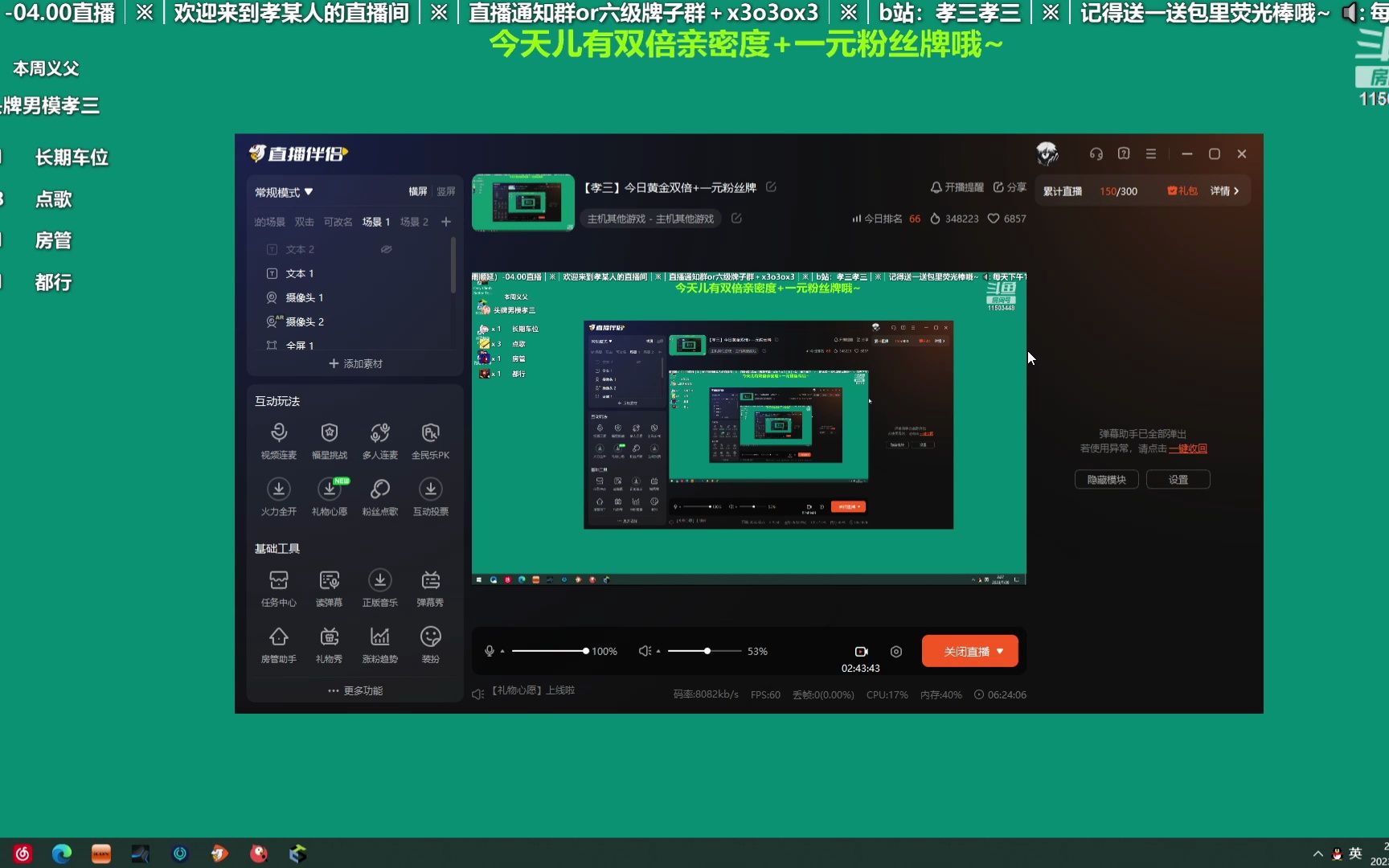Click the recording camera icon

click(862, 652)
